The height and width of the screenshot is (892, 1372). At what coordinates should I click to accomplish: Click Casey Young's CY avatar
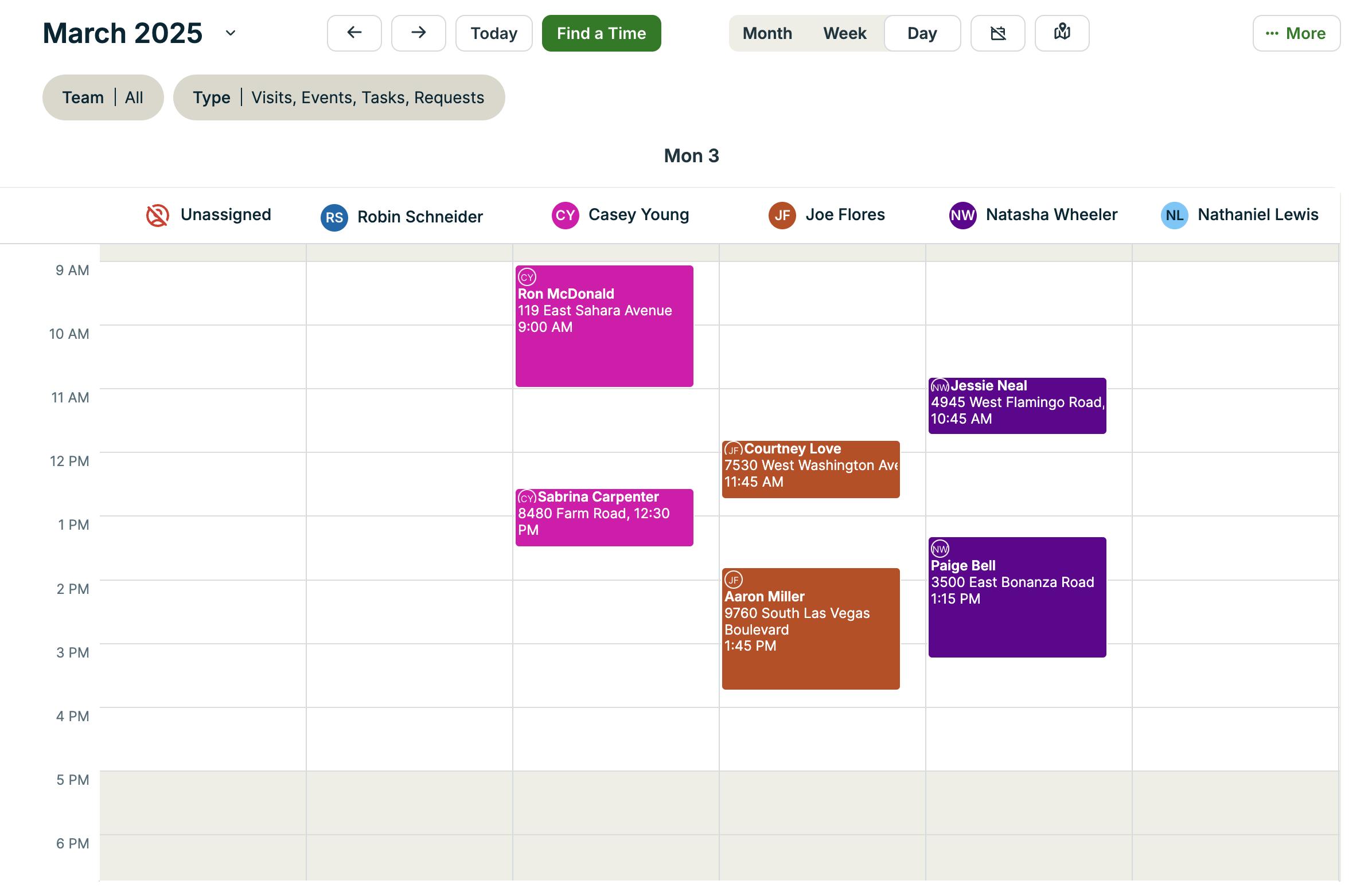[565, 216]
